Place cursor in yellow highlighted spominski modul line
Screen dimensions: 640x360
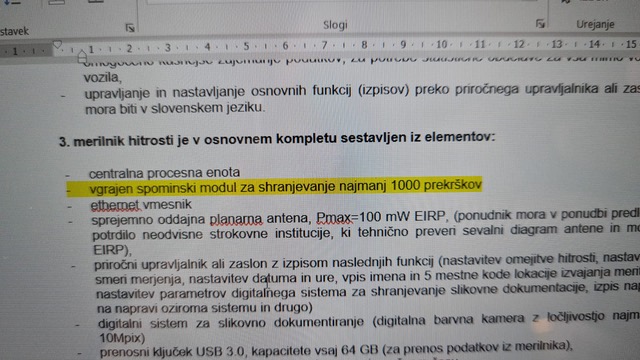(x=285, y=187)
